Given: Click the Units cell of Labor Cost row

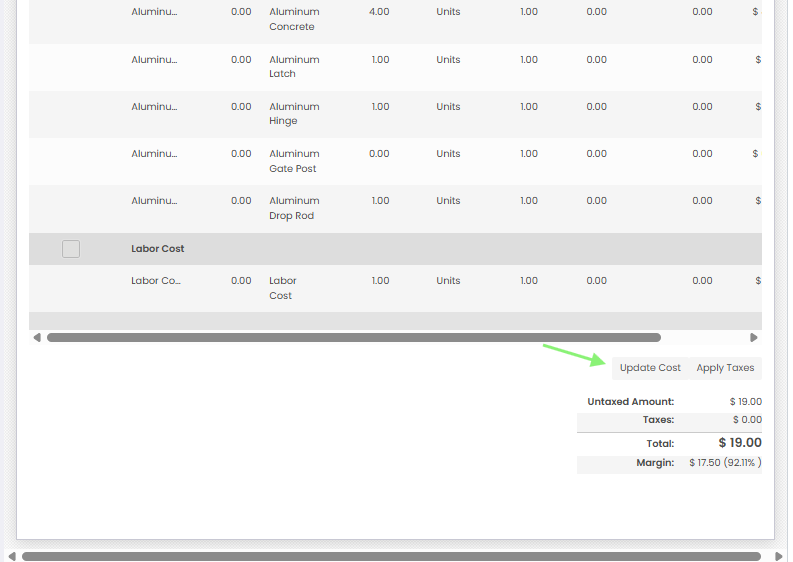Looking at the screenshot, I should [x=448, y=281].
